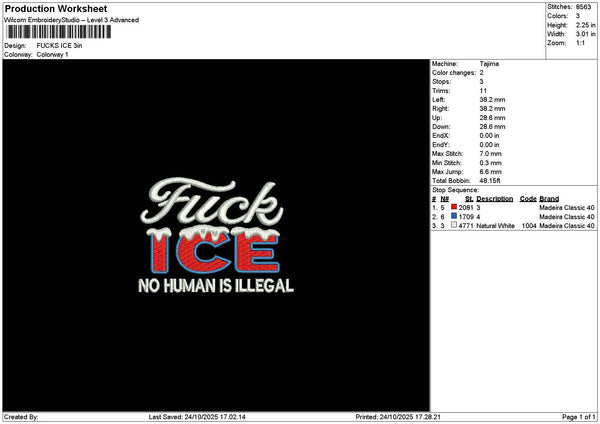Click 'Madeira Classic 40' in the red row
The width and height of the screenshot is (600, 424).
(x=567, y=207)
